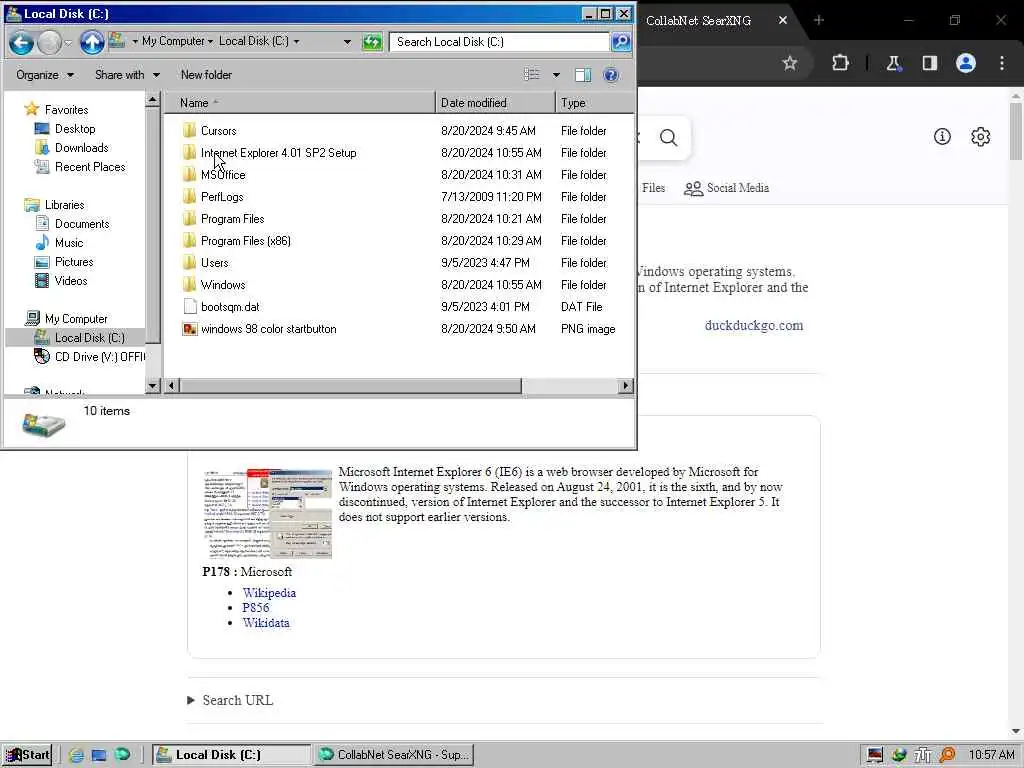
Task: Switch to Social Media search tab
Action: [726, 188]
